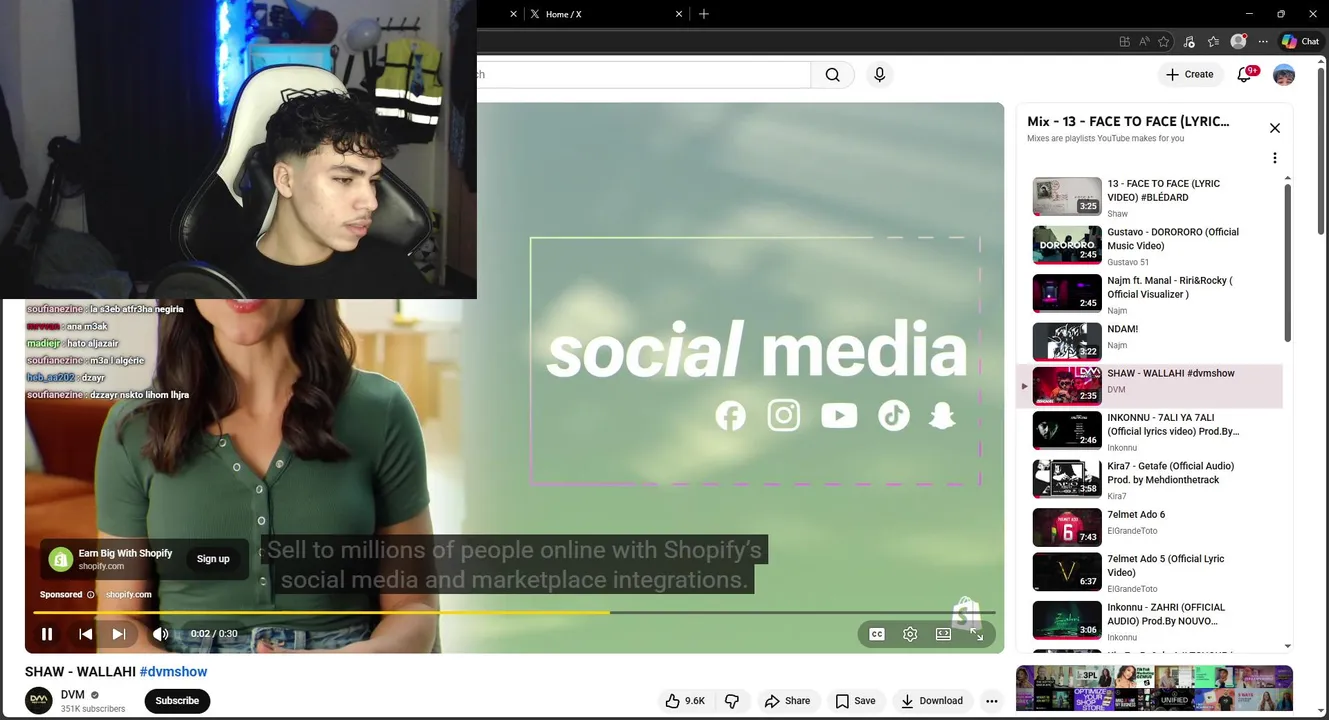Play 7elmet Ado 6 from playlist

[x=1149, y=526]
